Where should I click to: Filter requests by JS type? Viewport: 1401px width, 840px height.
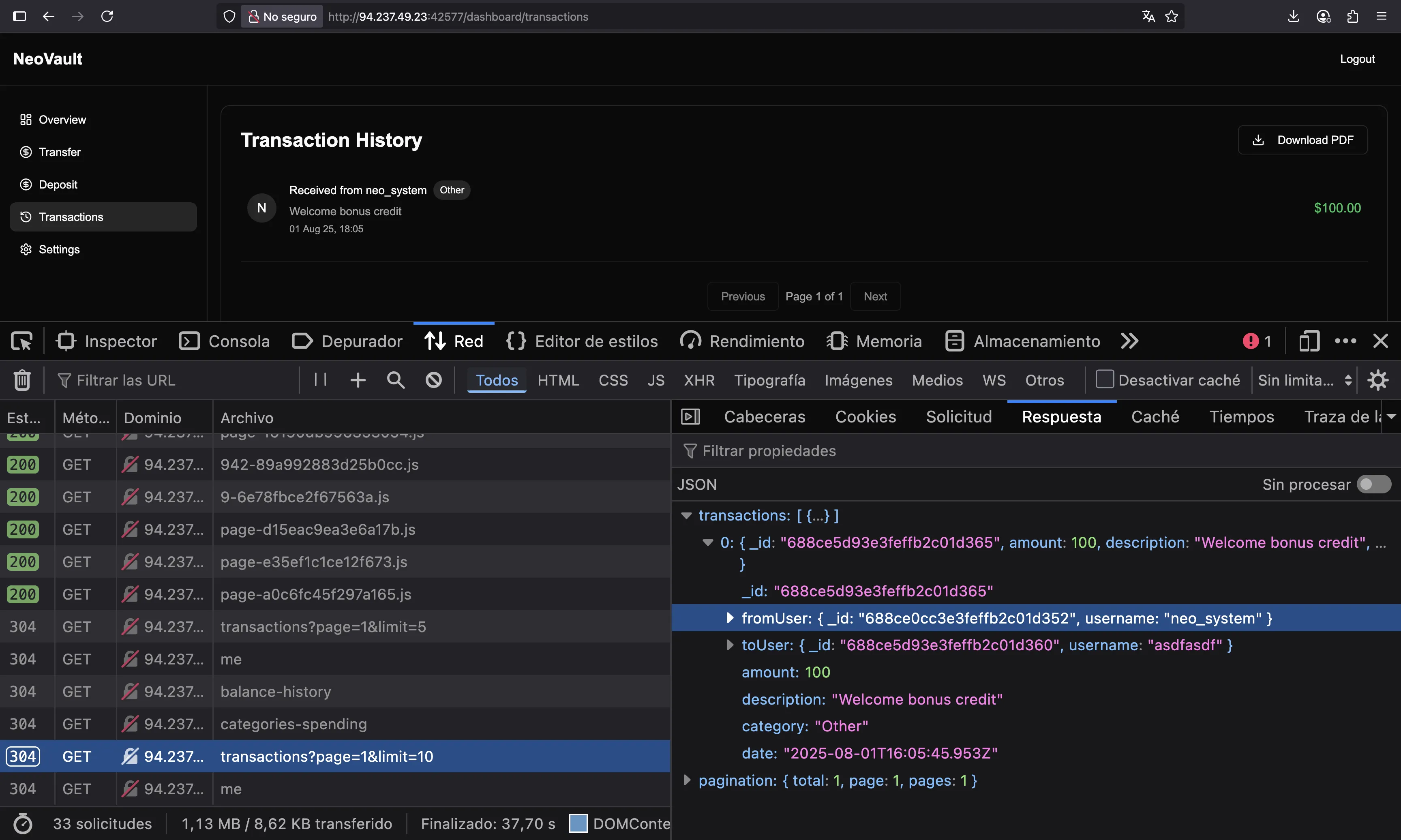[x=656, y=380]
